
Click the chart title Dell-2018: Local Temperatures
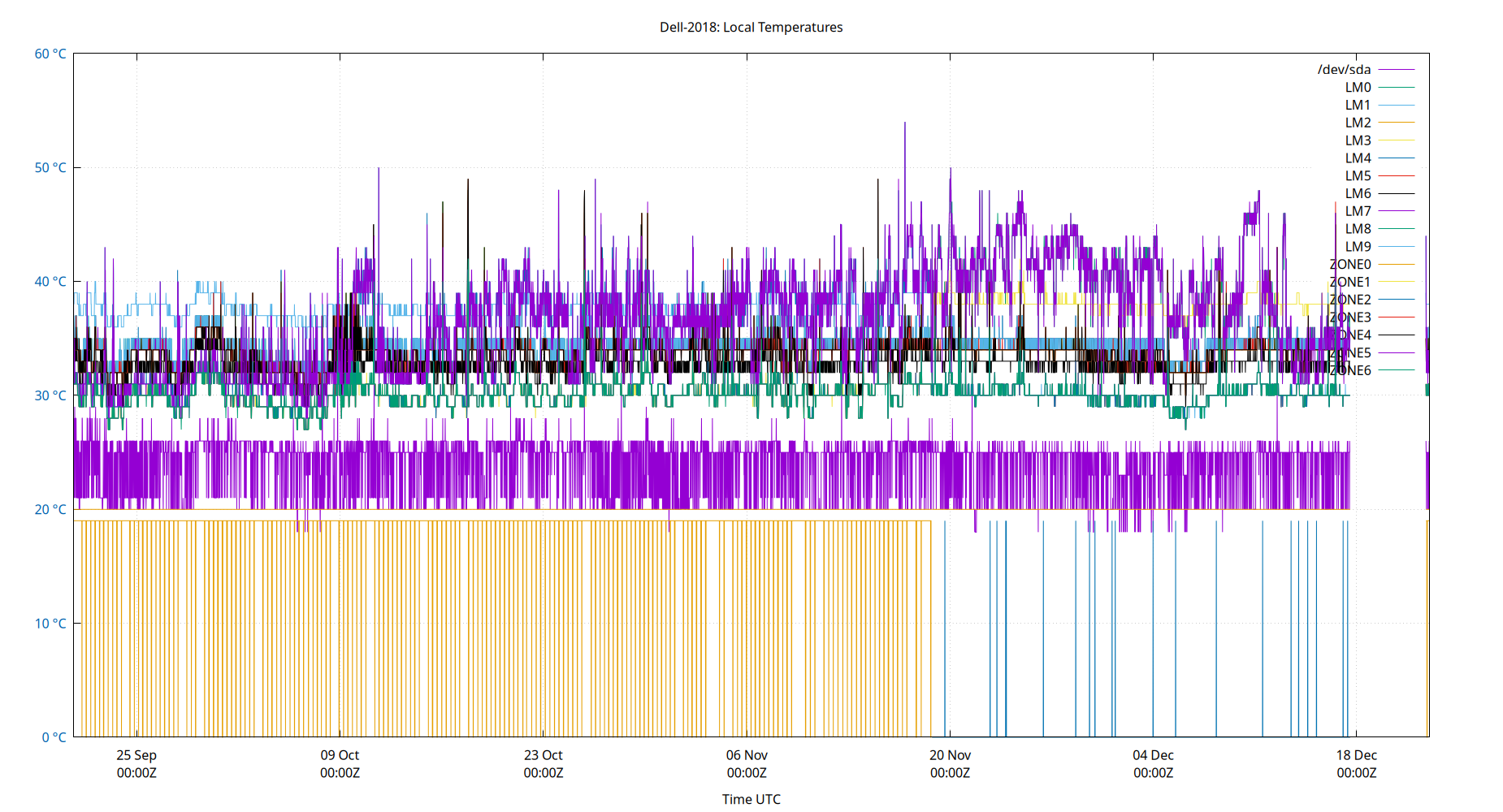pyautogui.click(x=751, y=27)
